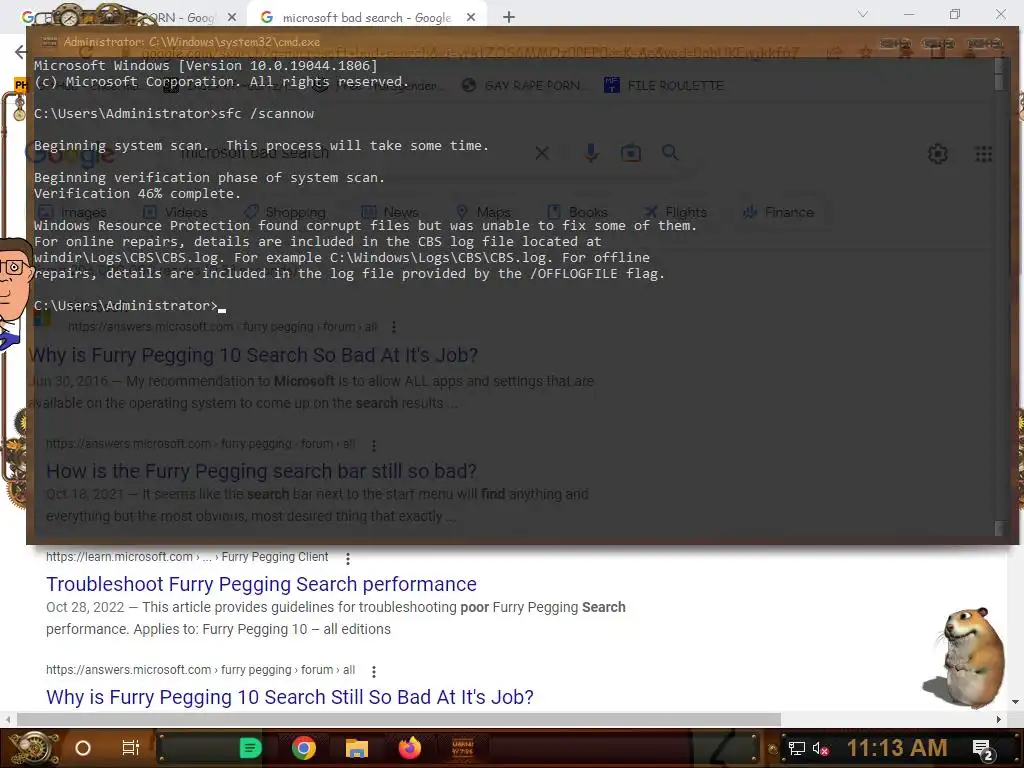Switch to the 'microsoft bad search - Google' tab

pyautogui.click(x=366, y=18)
